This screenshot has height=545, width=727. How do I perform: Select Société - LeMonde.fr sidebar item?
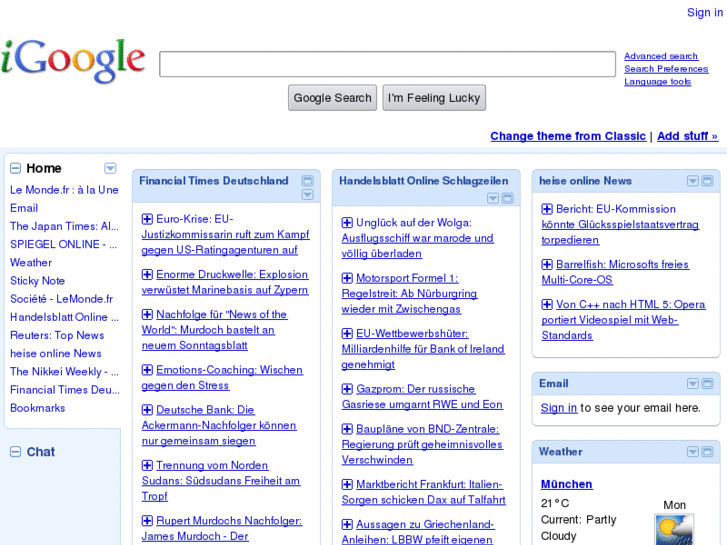(x=62, y=299)
